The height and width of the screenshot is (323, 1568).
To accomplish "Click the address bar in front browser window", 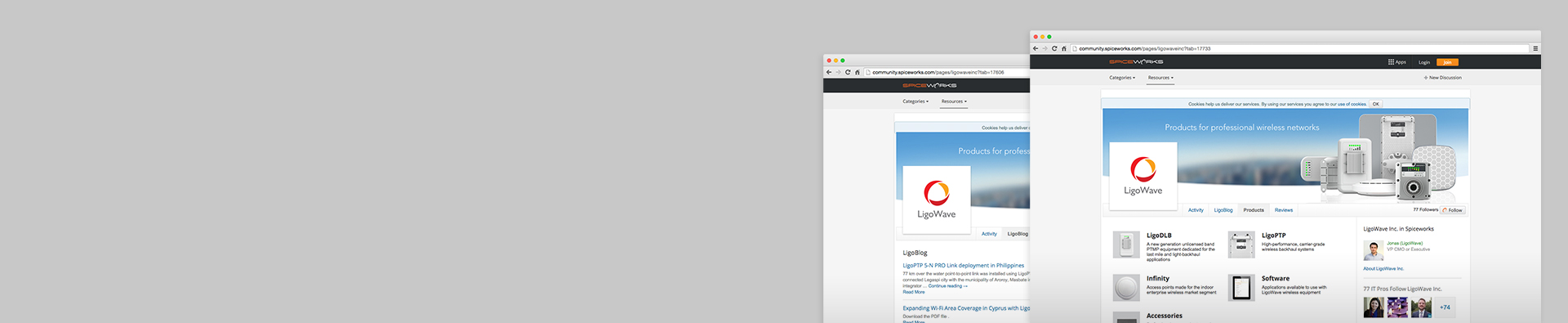I will click(x=1299, y=48).
